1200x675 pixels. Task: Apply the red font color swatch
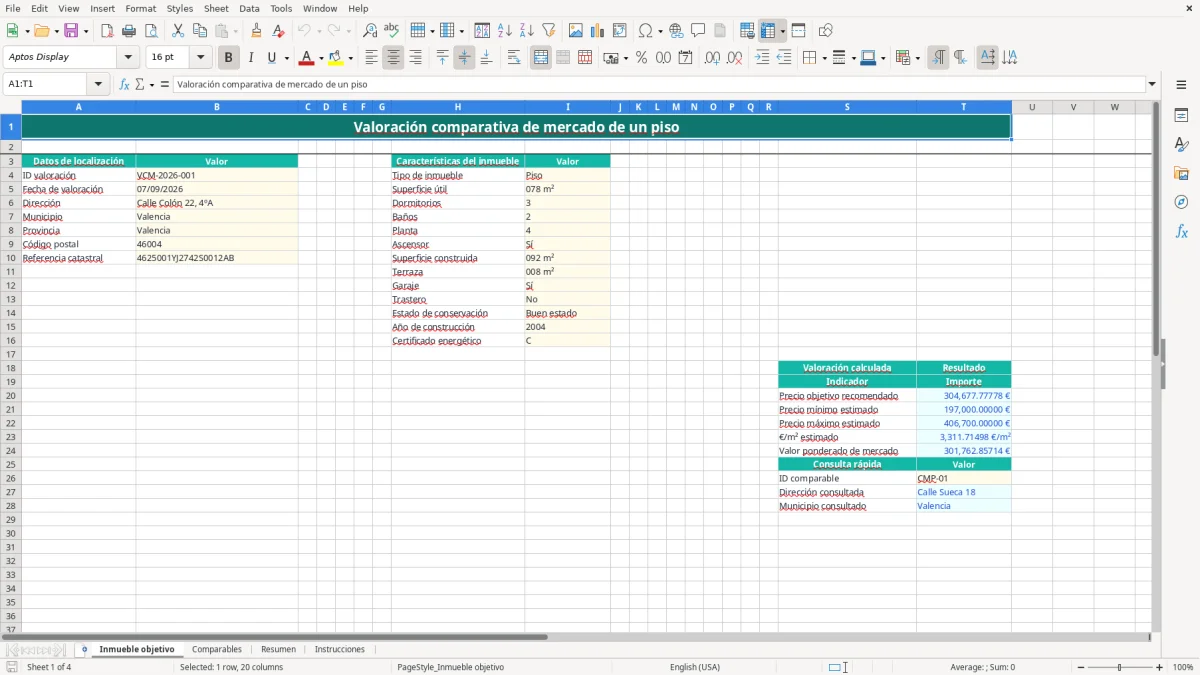[307, 58]
